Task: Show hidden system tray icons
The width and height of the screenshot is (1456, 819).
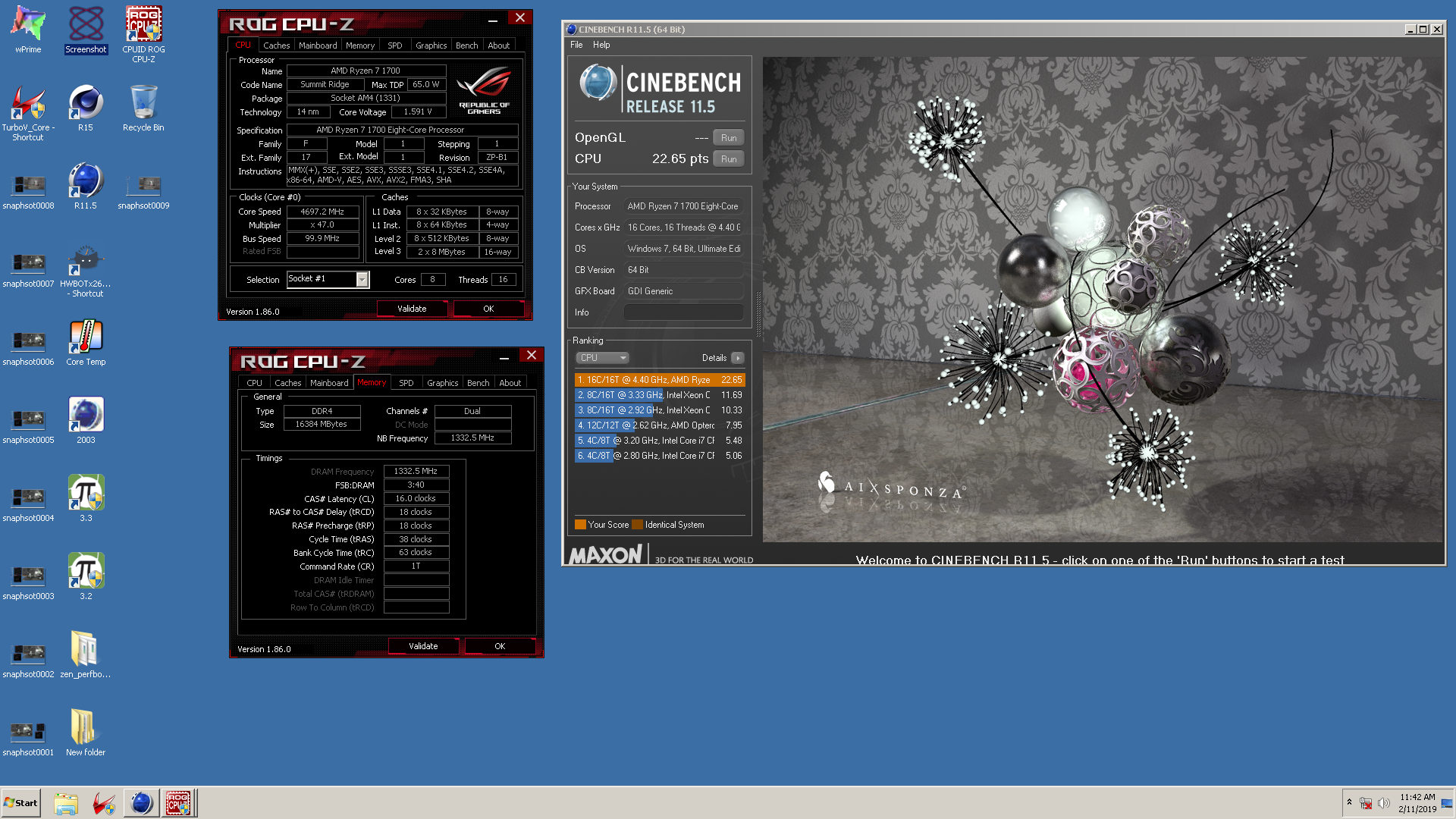Action: pyautogui.click(x=1349, y=802)
